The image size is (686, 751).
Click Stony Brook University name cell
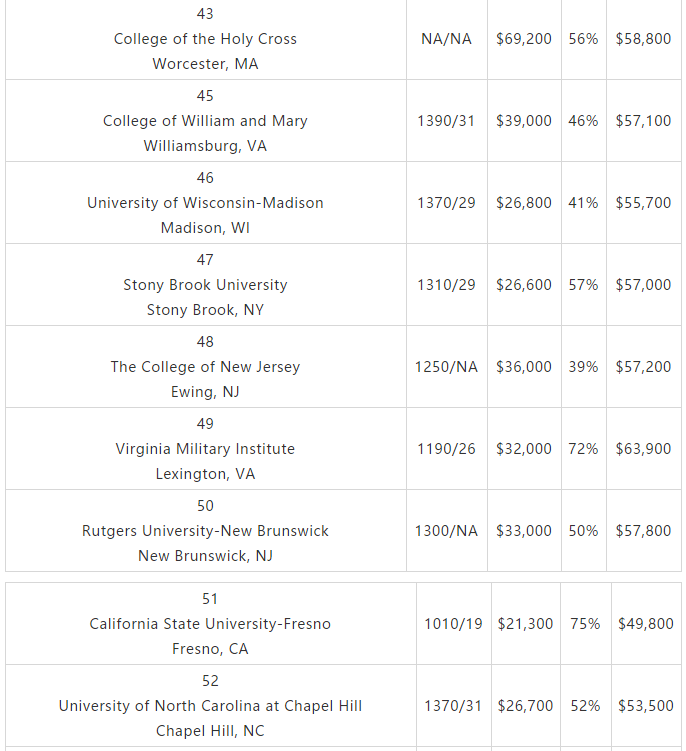205,284
